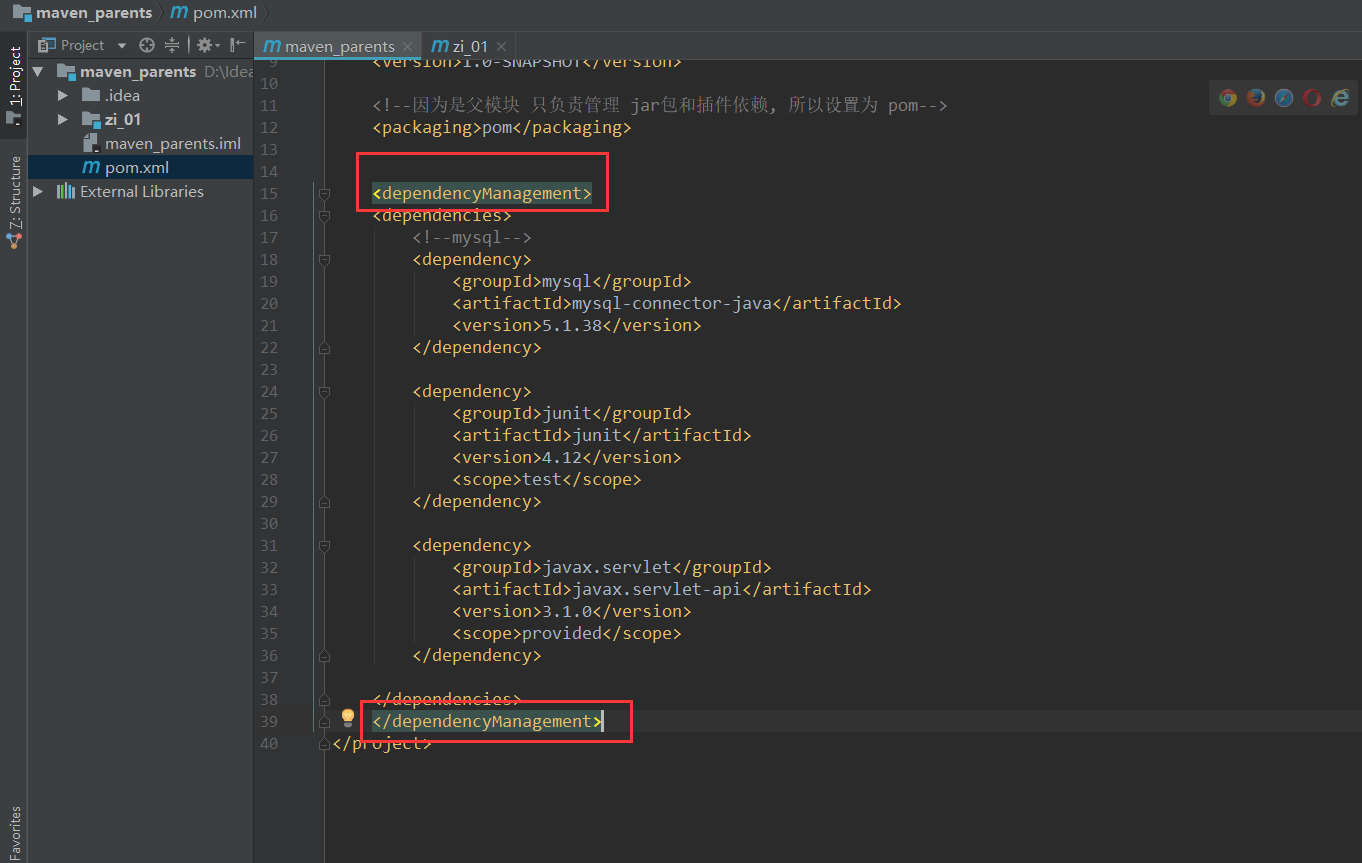The width and height of the screenshot is (1362, 863).
Task: Click maven_parents in the navigation breadcrumb
Action: (84, 13)
